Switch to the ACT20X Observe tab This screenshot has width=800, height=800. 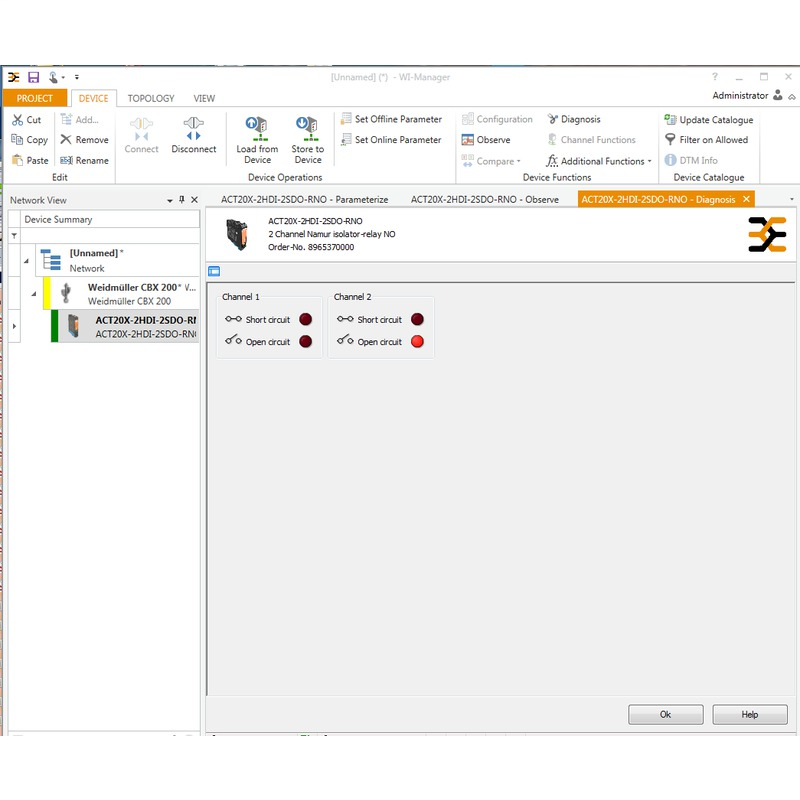[485, 199]
